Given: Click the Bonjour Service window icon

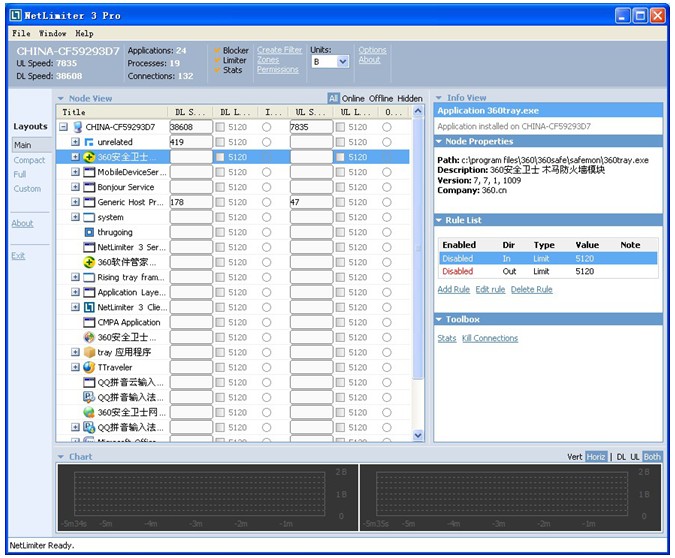Looking at the screenshot, I should point(89,187).
